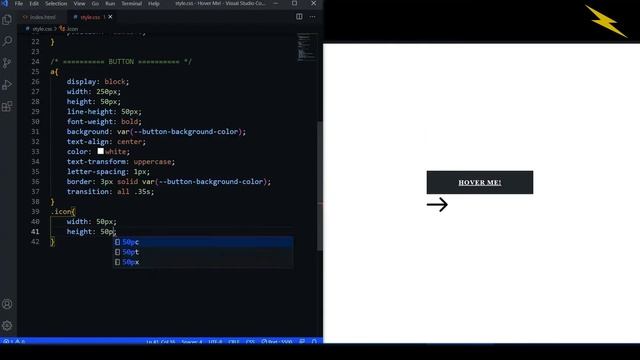Click the feedback icon in status bar
The height and width of the screenshot is (360, 640).
click(x=302, y=342)
